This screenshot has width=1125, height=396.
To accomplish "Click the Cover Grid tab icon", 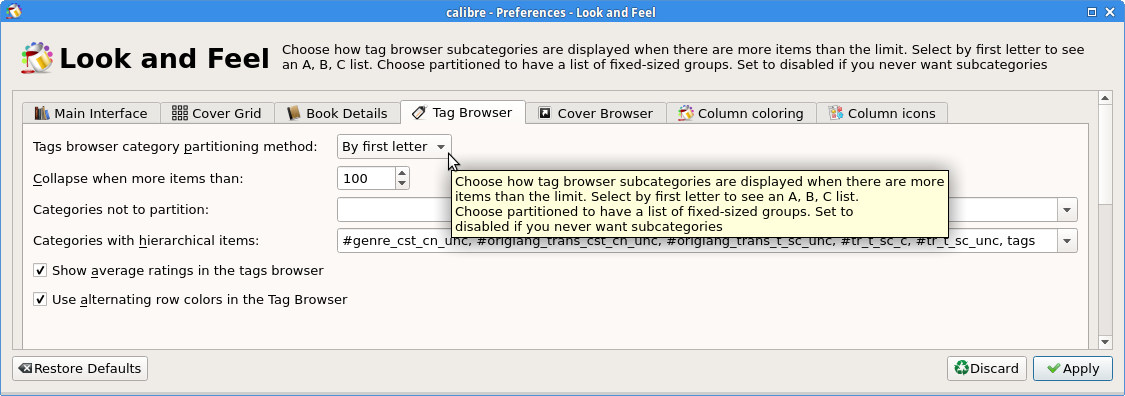I will click(180, 113).
